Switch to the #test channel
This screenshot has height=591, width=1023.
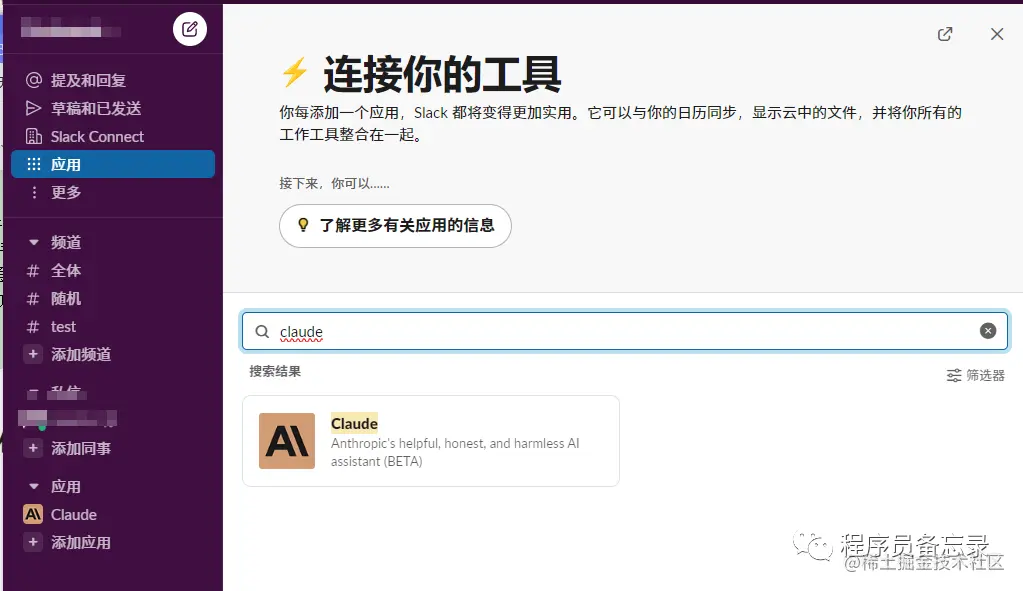pos(63,326)
